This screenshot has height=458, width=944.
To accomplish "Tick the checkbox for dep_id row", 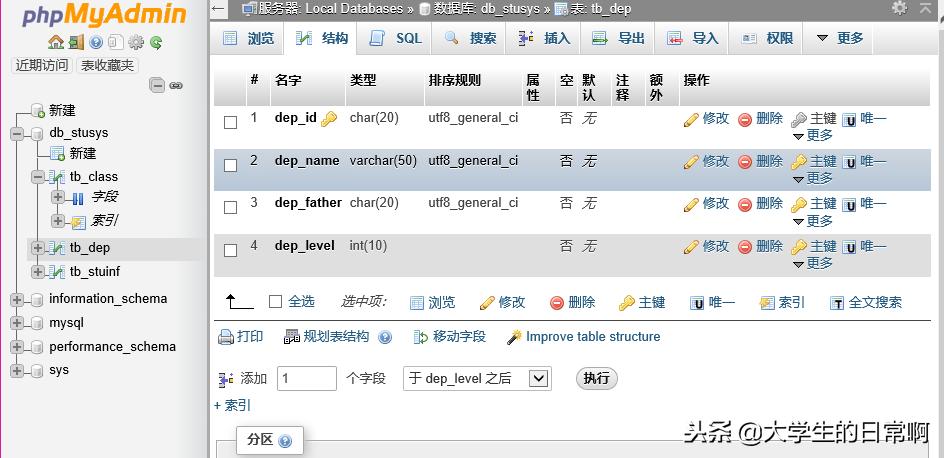I will pos(231,122).
